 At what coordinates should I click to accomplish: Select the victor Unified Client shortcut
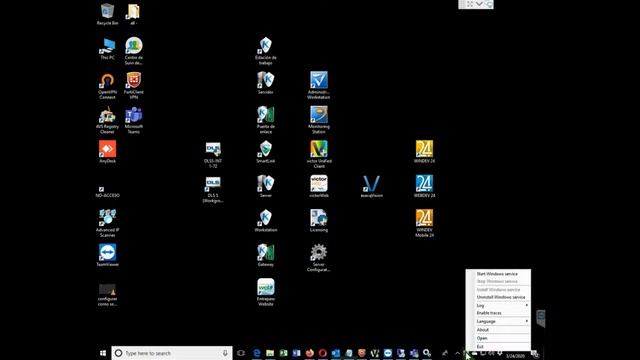point(319,155)
